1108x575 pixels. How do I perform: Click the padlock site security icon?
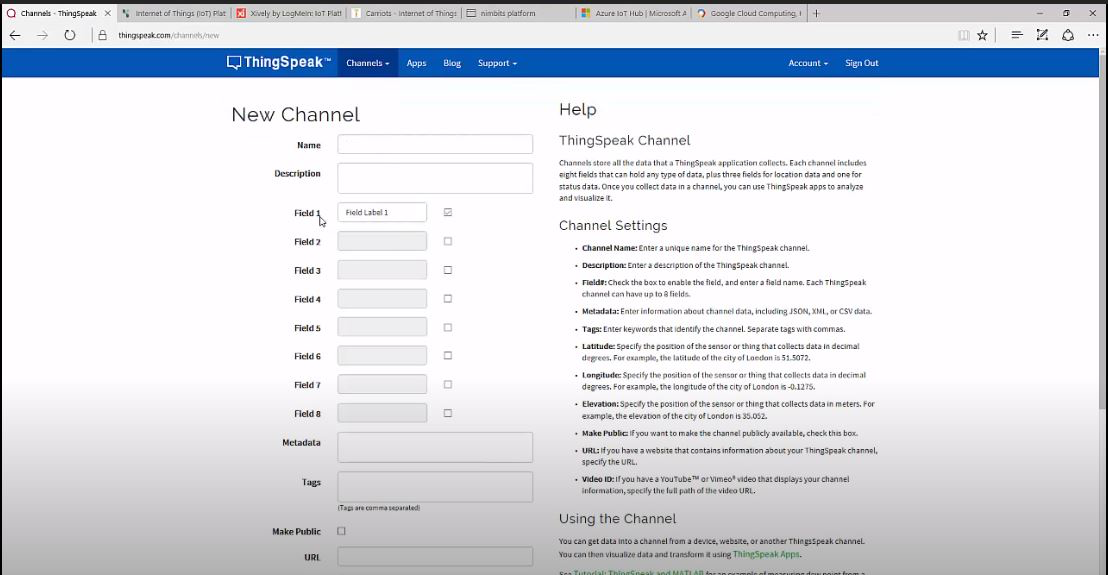click(102, 35)
